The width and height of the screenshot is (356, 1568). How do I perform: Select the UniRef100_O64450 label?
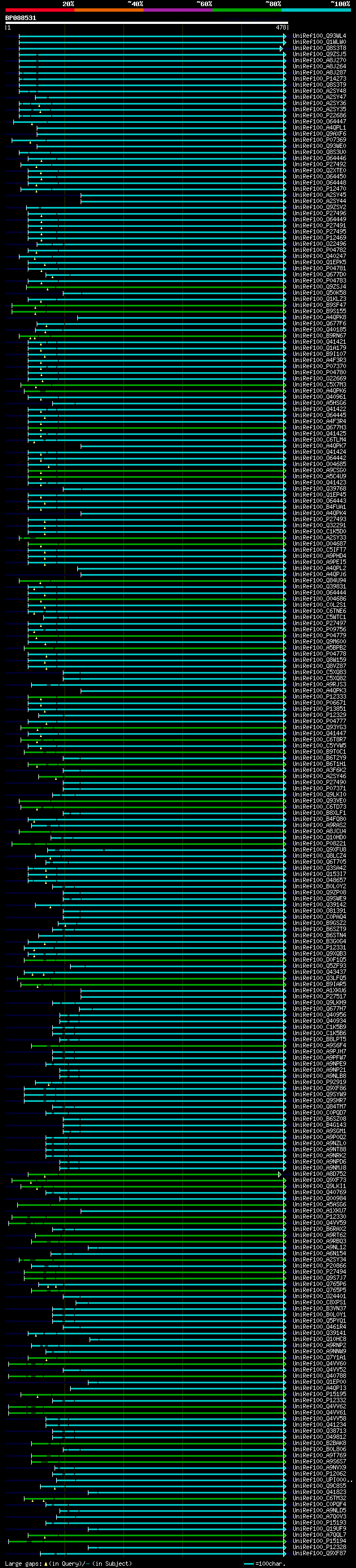point(319,176)
